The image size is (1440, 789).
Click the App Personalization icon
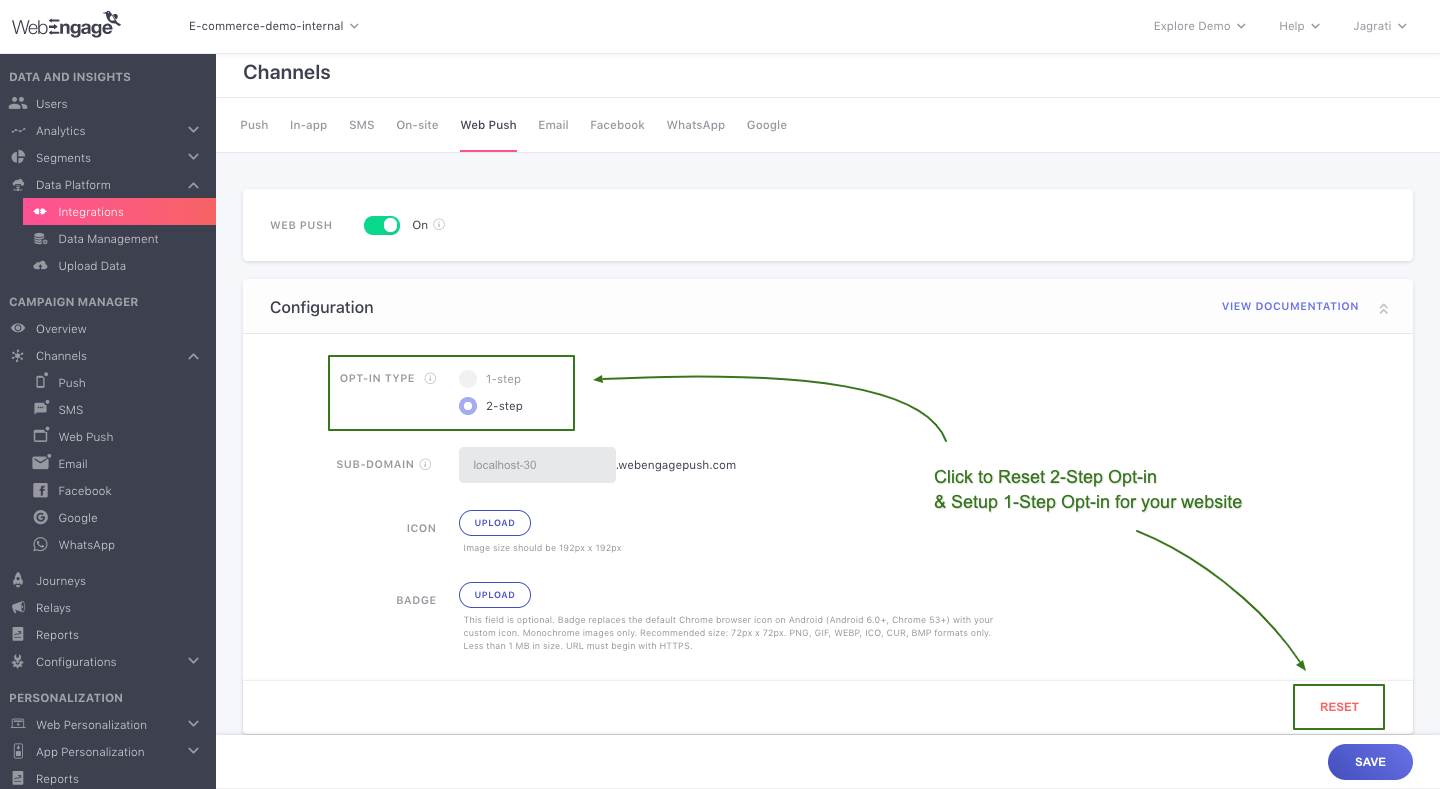click(x=18, y=751)
